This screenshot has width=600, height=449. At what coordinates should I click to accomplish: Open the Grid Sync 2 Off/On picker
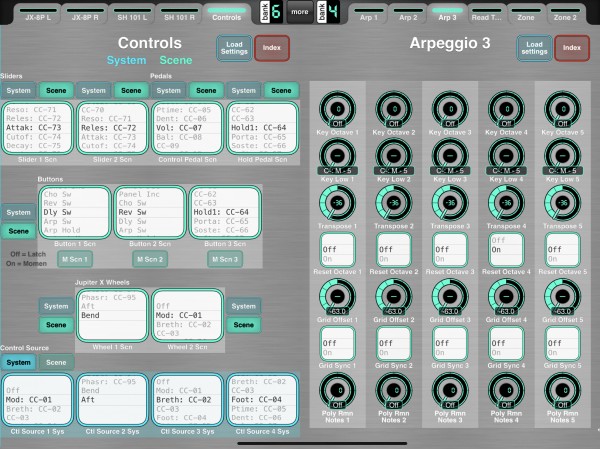[x=394, y=343]
